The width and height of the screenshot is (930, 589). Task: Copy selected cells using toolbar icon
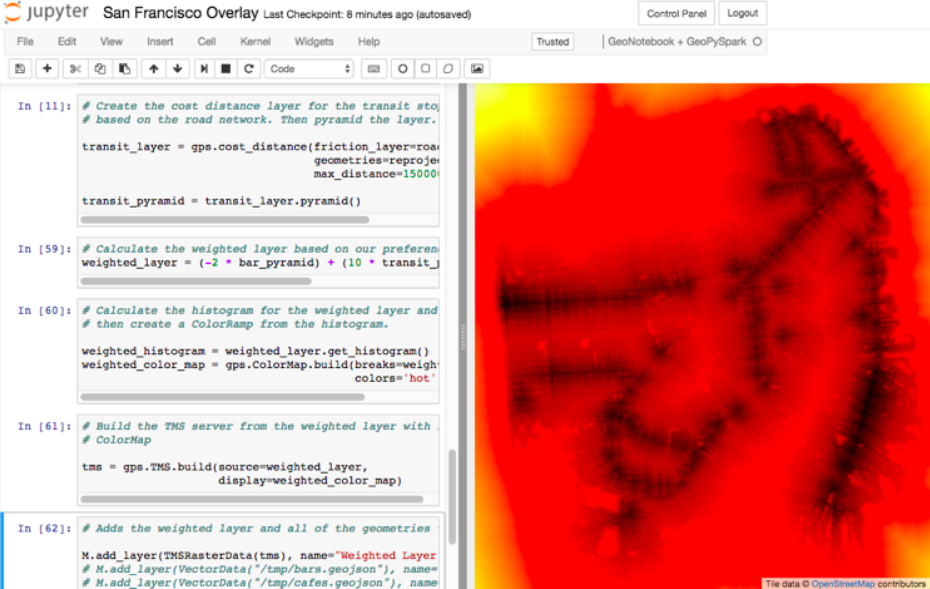point(99,69)
